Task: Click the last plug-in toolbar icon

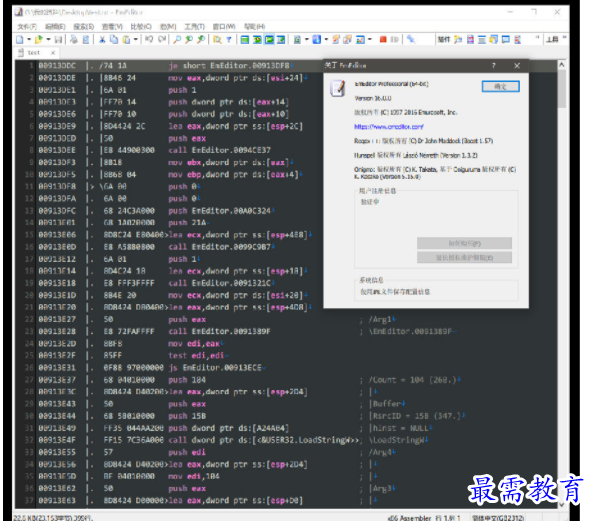Action: pos(517,39)
